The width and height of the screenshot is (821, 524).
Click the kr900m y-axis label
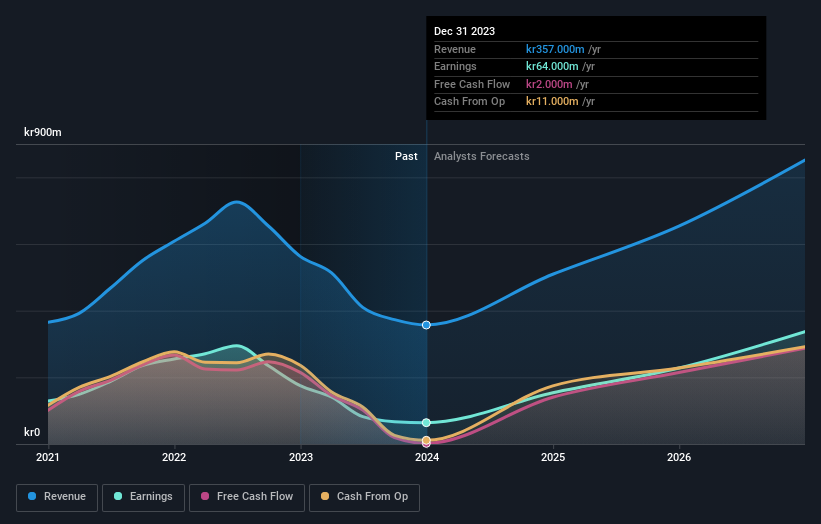(x=42, y=132)
